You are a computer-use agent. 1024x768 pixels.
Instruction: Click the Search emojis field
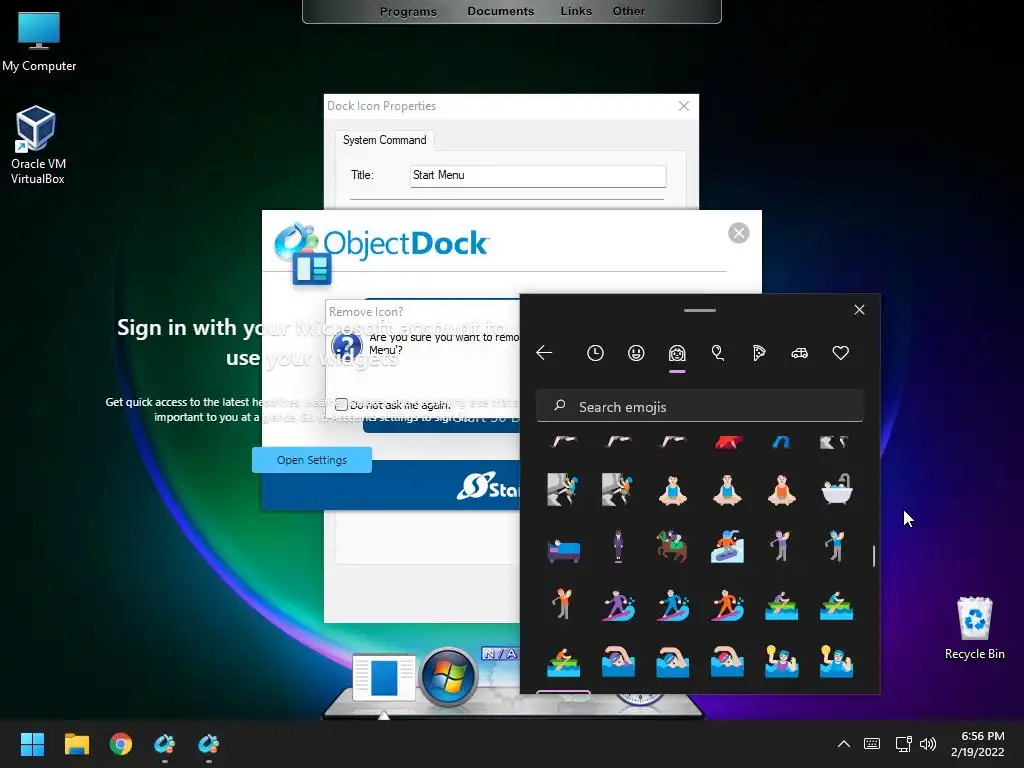(699, 407)
